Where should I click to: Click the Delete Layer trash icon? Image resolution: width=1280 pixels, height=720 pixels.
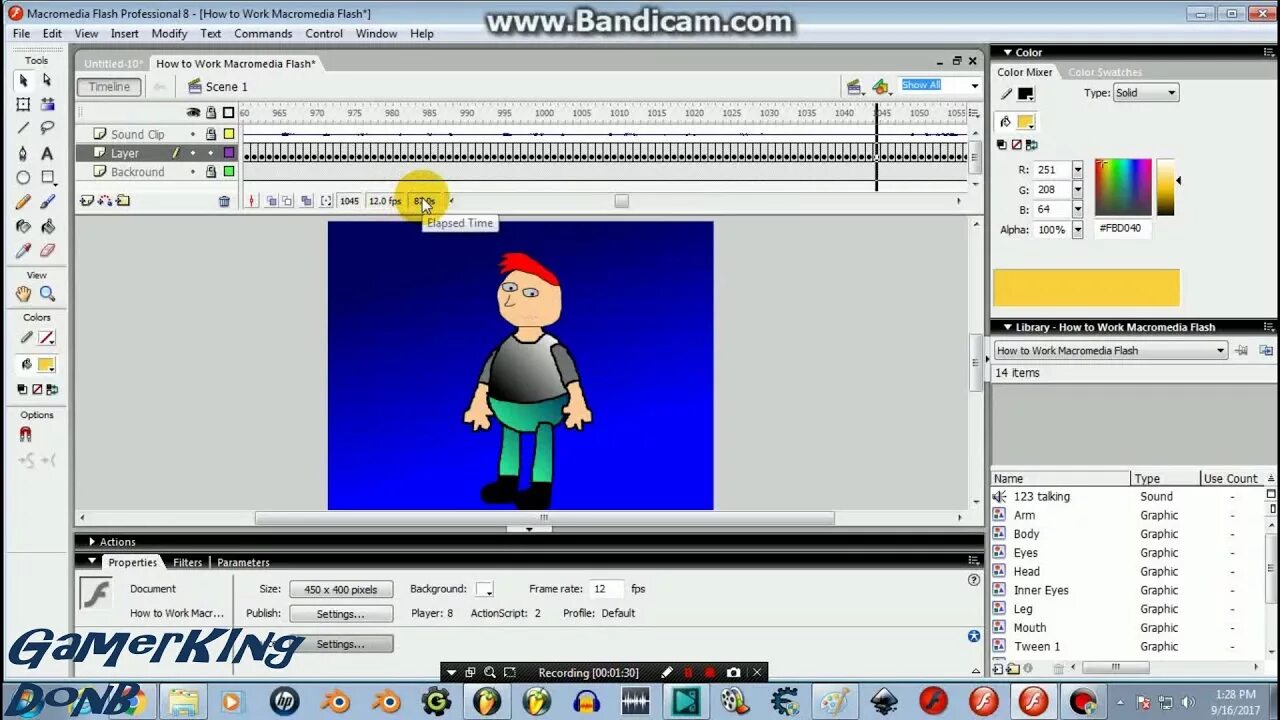(224, 201)
